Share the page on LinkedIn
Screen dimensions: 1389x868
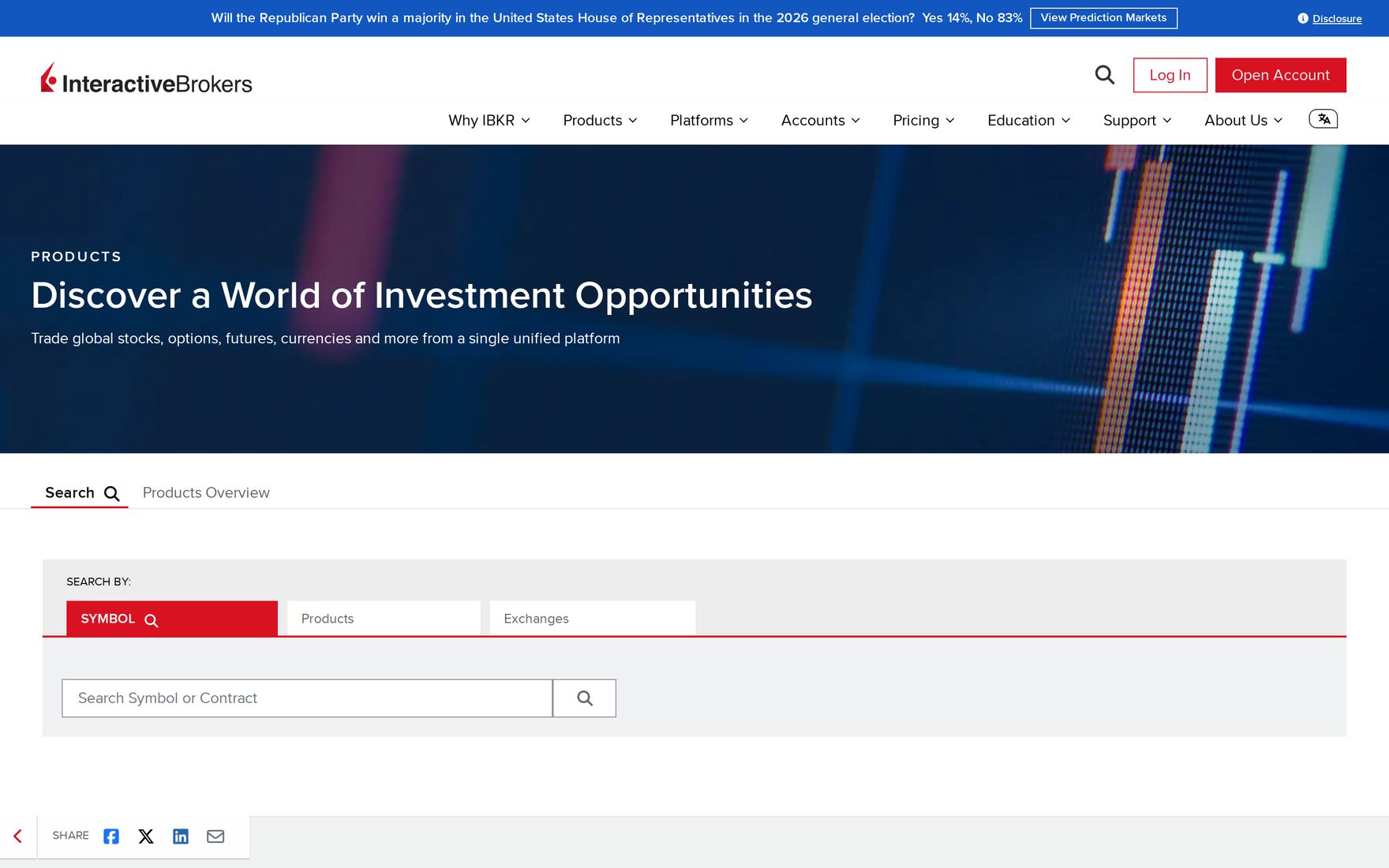[181, 836]
